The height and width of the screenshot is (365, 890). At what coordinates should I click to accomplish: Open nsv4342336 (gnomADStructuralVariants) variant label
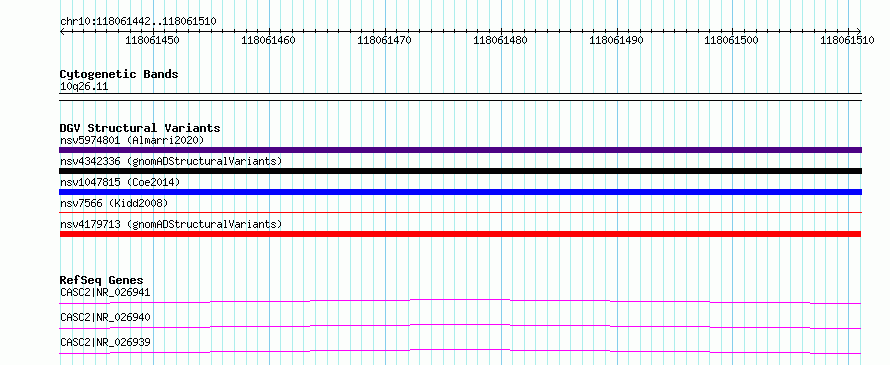(x=171, y=161)
